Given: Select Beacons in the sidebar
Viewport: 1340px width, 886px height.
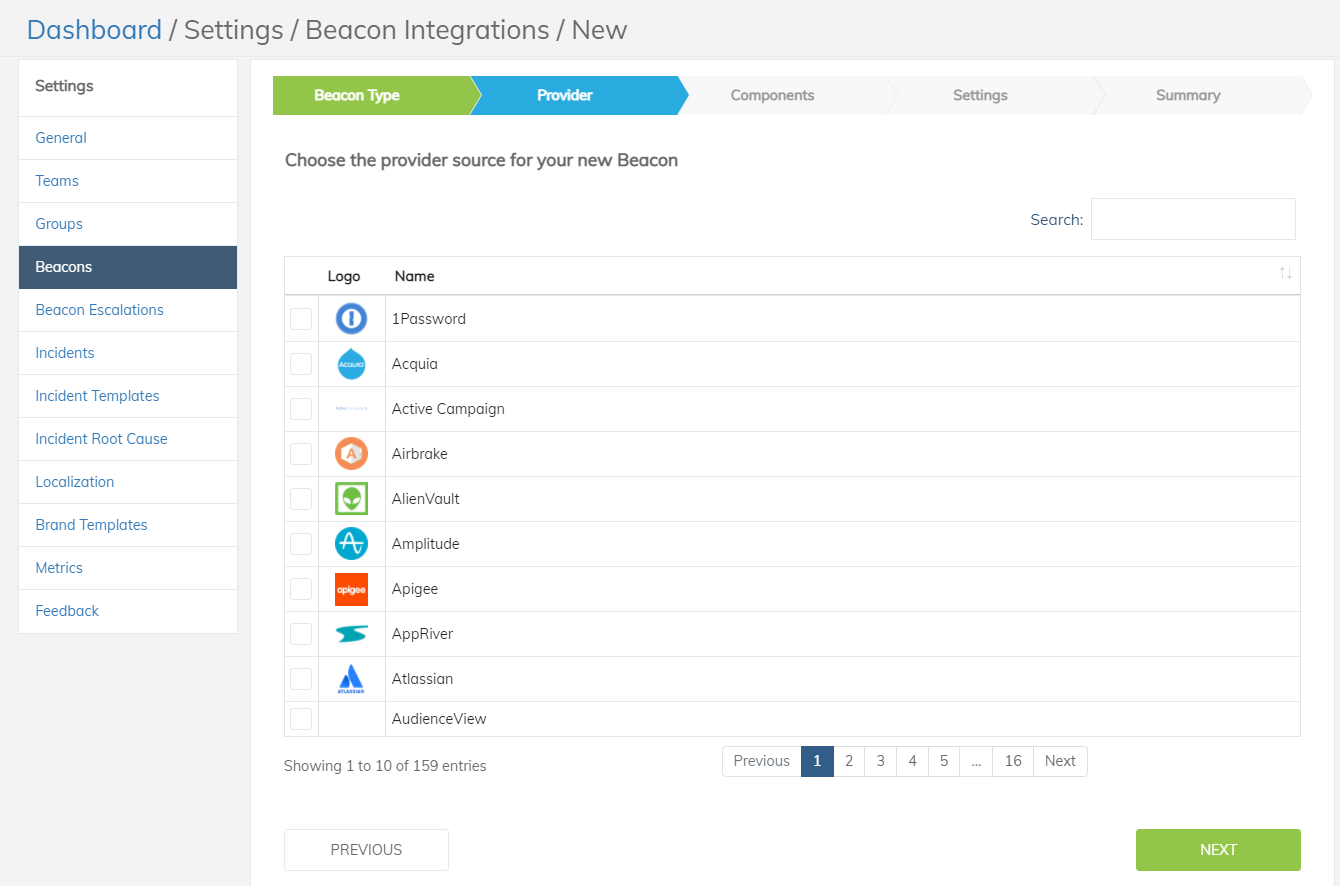Looking at the screenshot, I should coord(128,267).
